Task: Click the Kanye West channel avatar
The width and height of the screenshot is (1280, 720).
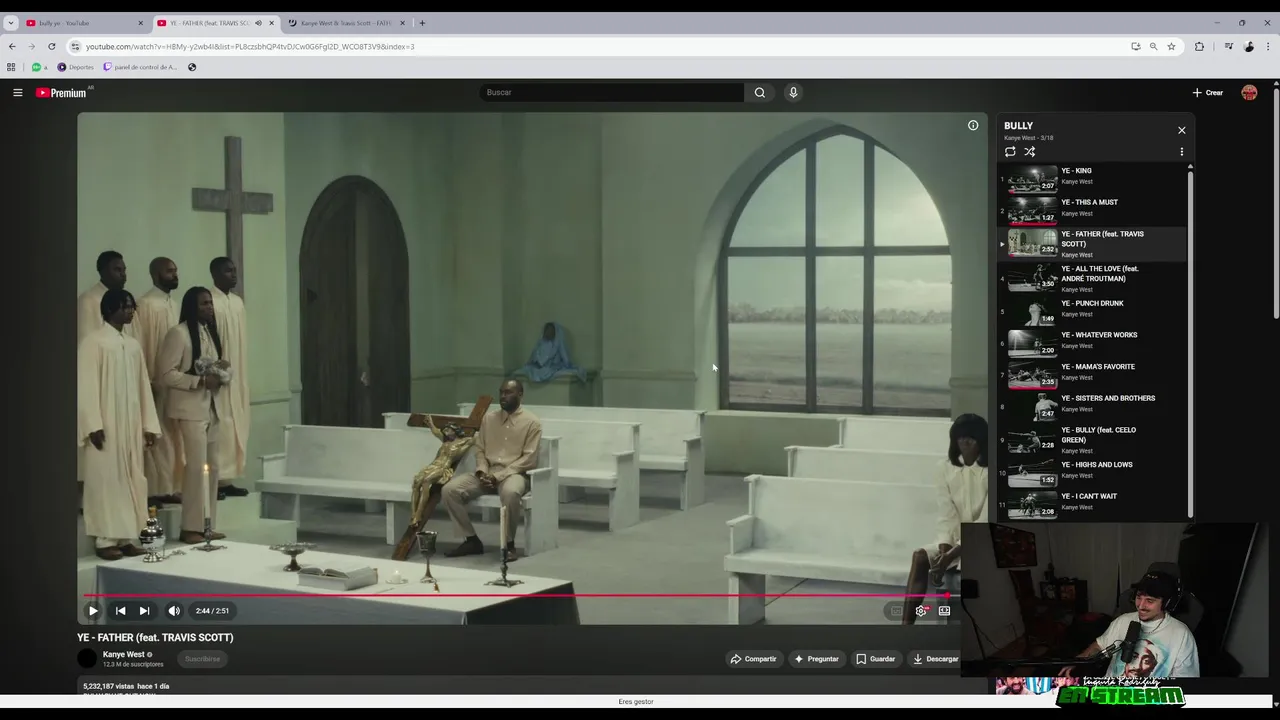Action: pyautogui.click(x=87, y=658)
